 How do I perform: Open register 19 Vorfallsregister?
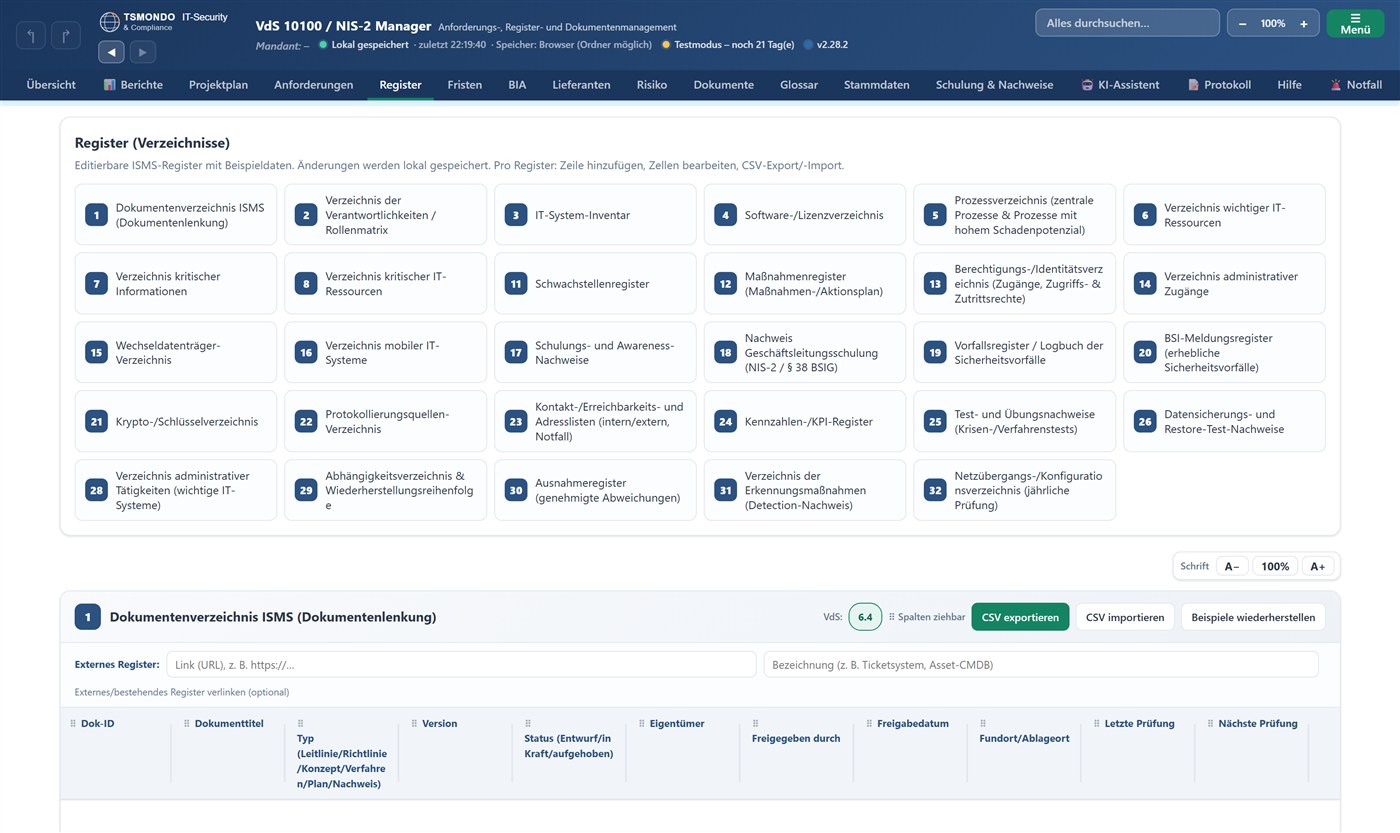point(1014,352)
